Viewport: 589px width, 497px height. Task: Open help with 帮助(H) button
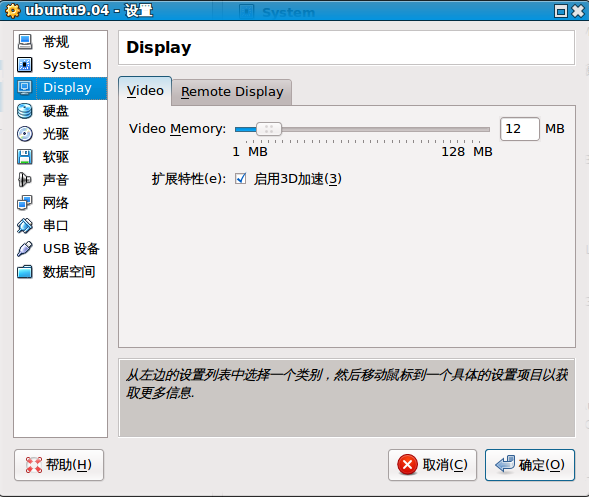[x=59, y=465]
